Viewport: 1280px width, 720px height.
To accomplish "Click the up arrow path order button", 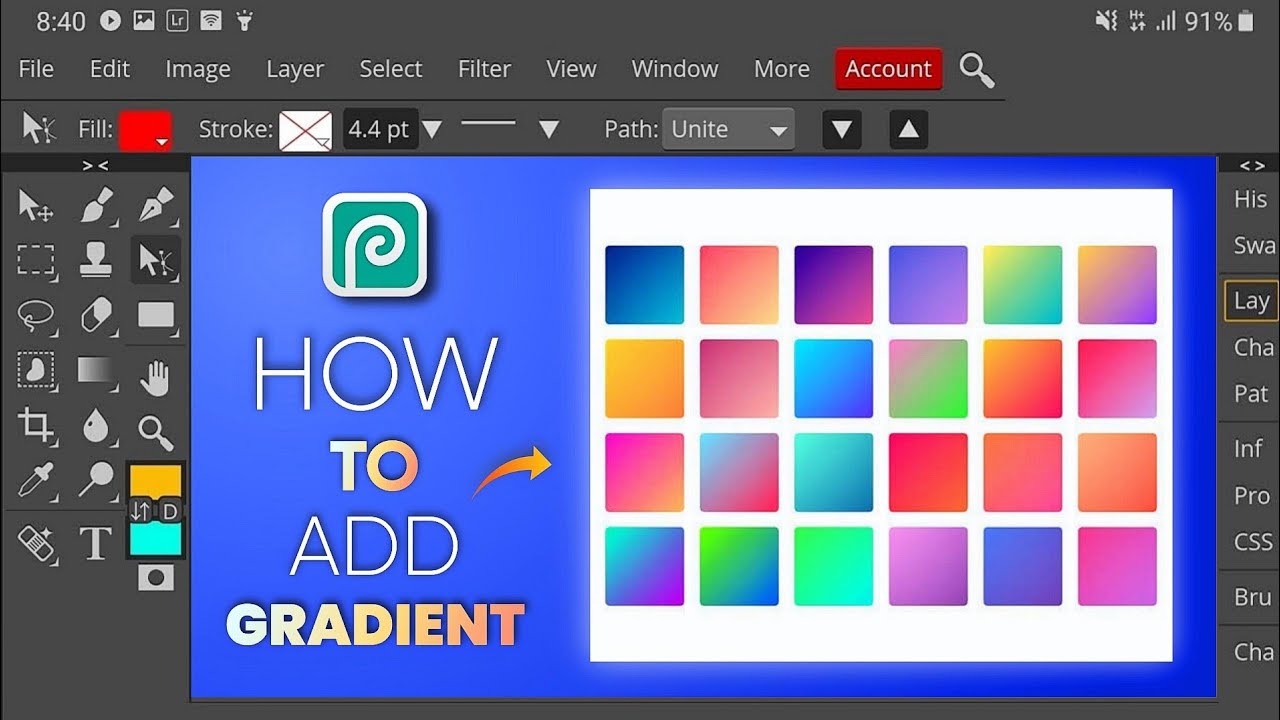I will 908,129.
